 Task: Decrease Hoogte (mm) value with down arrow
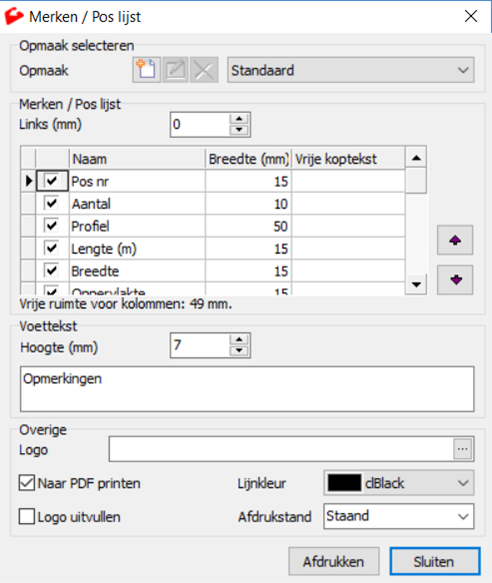click(239, 351)
